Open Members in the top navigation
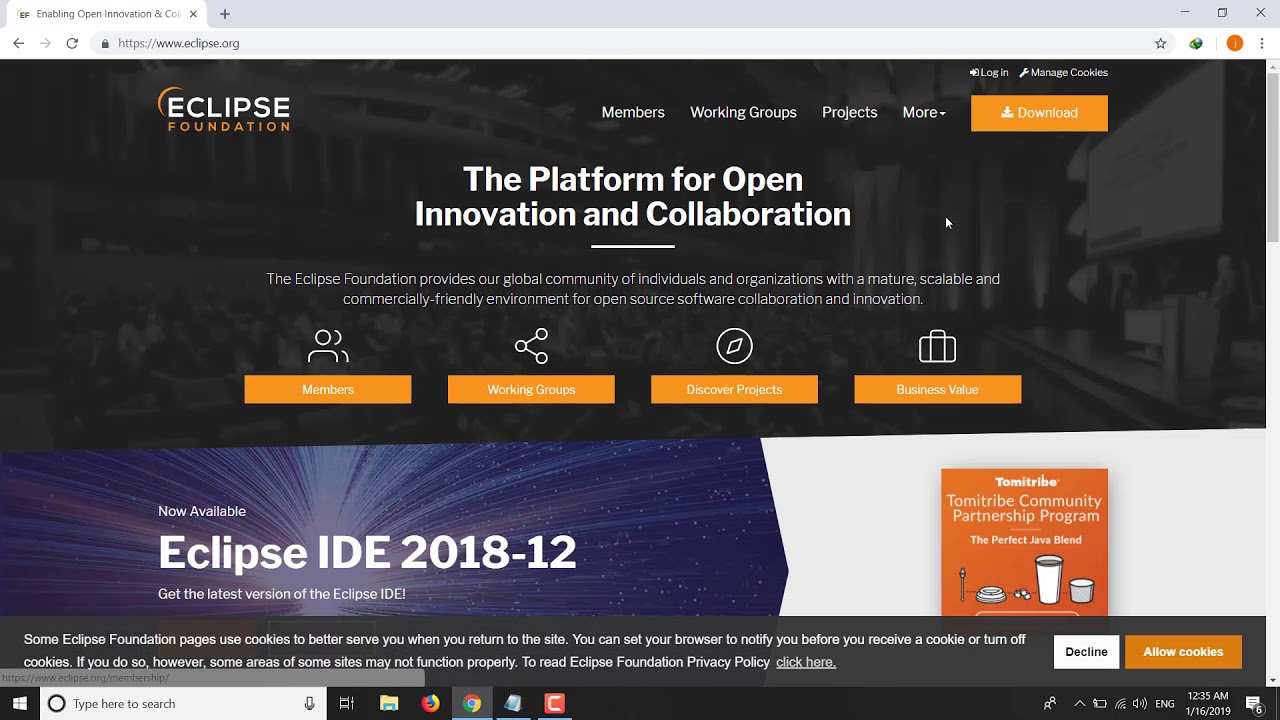Screen dimensions: 1280x720 click(x=633, y=113)
